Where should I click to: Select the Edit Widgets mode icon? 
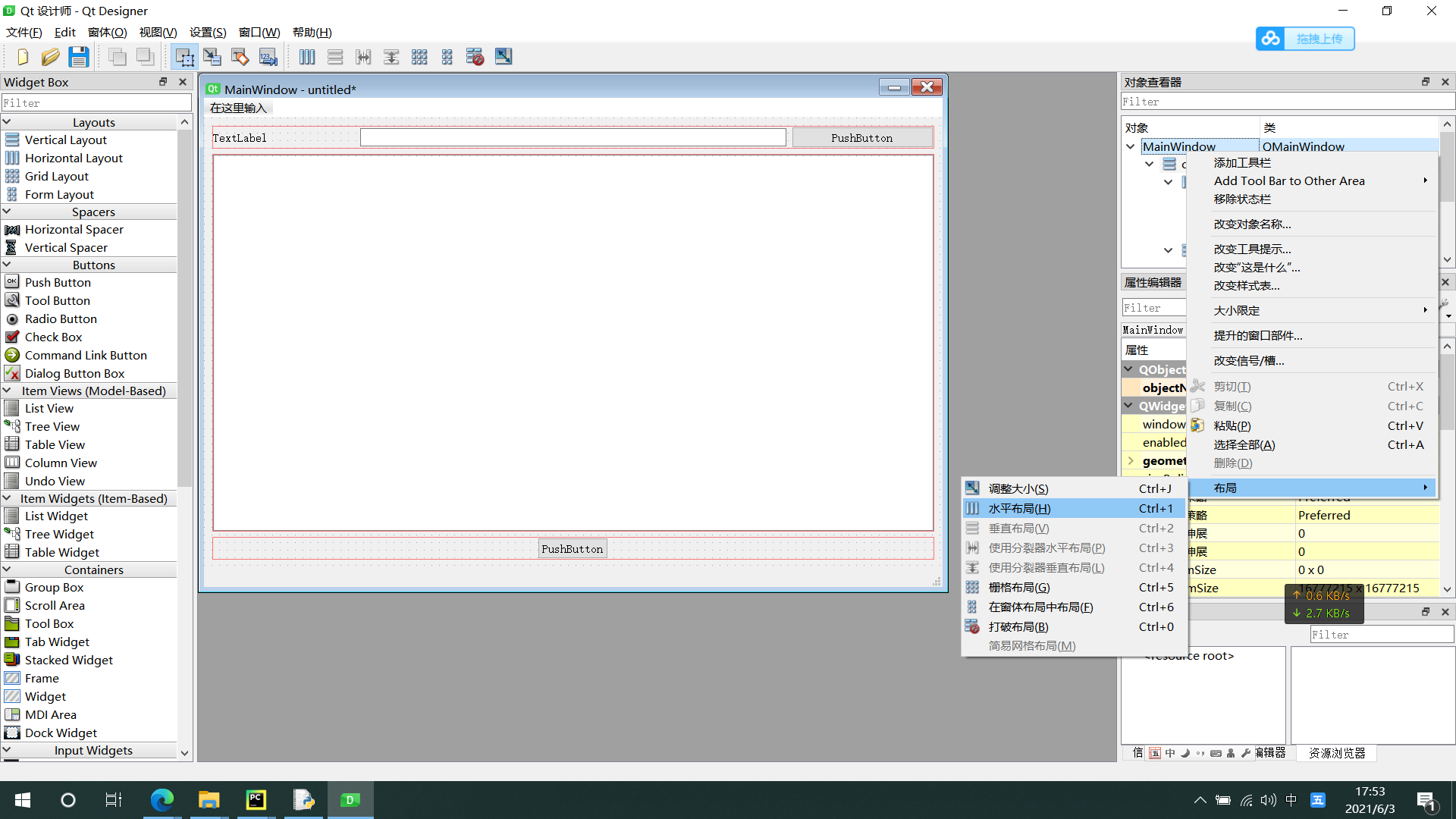tap(184, 57)
